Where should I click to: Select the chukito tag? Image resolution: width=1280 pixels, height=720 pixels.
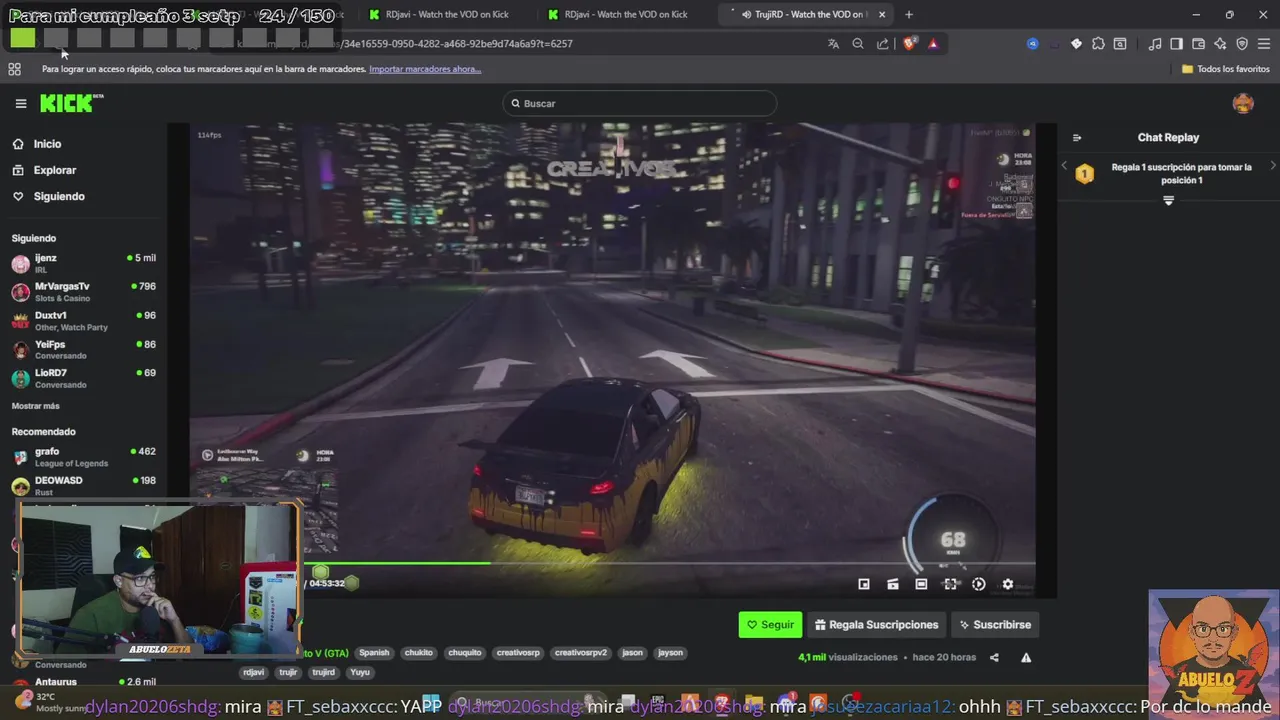419,653
